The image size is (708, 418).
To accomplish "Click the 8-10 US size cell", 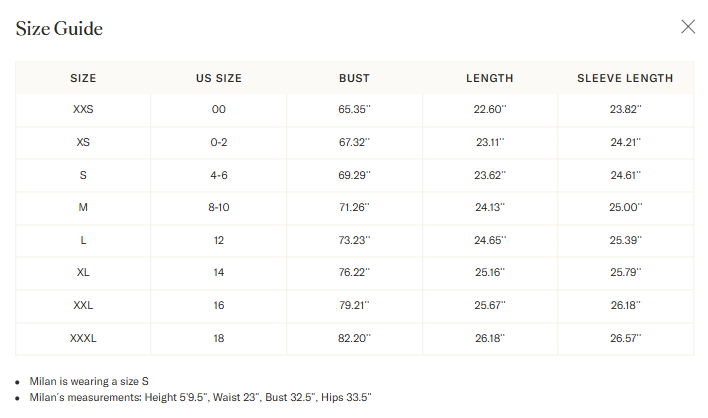I will 219,207.
